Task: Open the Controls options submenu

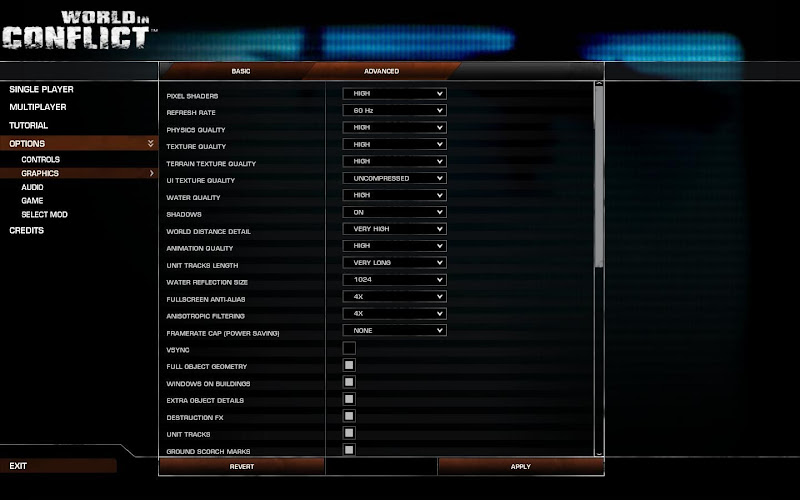Action: coord(40,160)
